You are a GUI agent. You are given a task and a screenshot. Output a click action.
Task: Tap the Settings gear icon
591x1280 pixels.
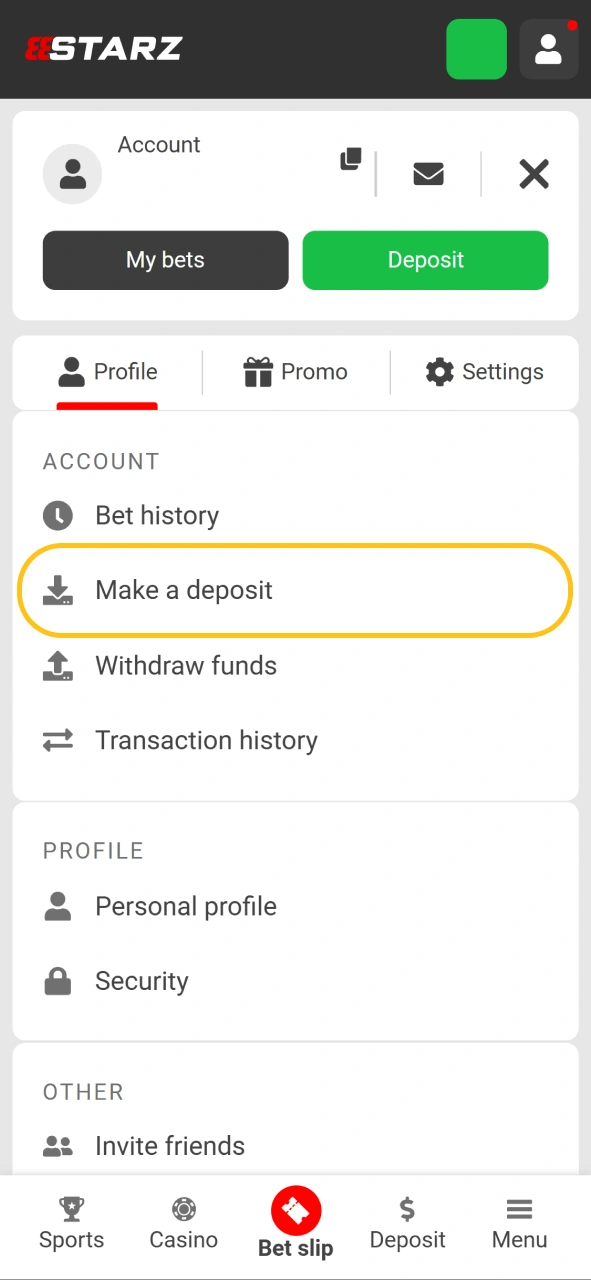pyautogui.click(x=440, y=371)
